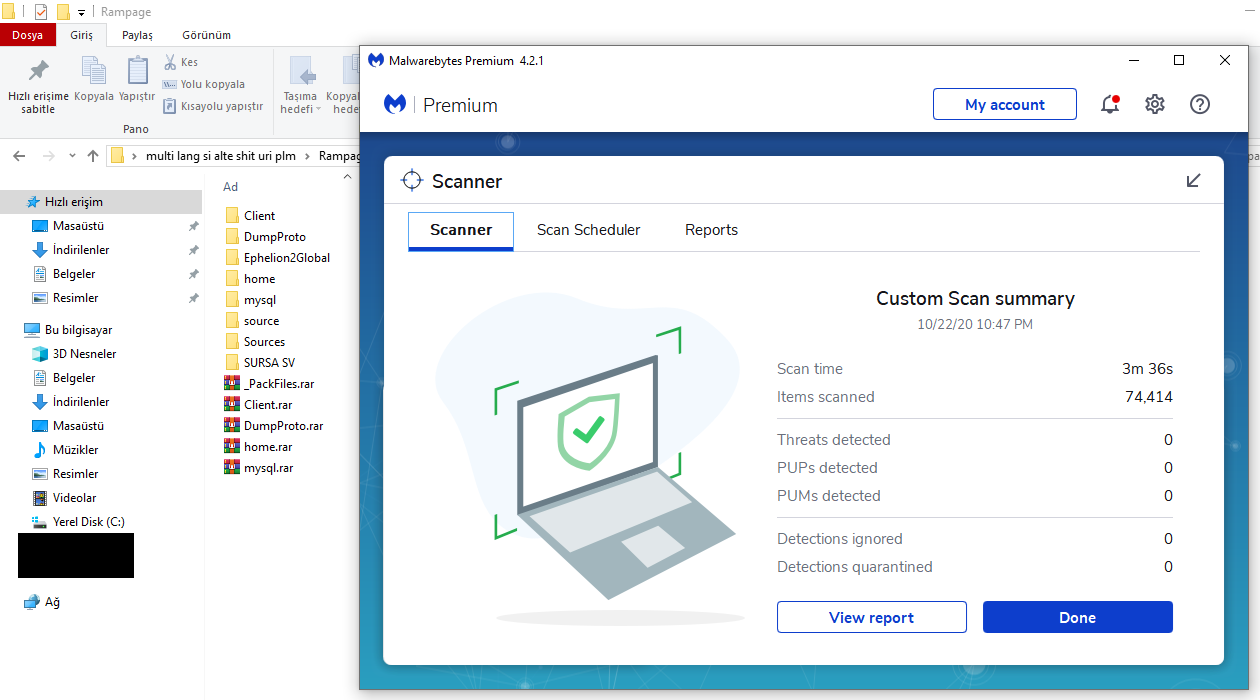Open Dosya menu in File Explorer
Image resolution: width=1260 pixels, height=700 pixels.
pyautogui.click(x=27, y=35)
